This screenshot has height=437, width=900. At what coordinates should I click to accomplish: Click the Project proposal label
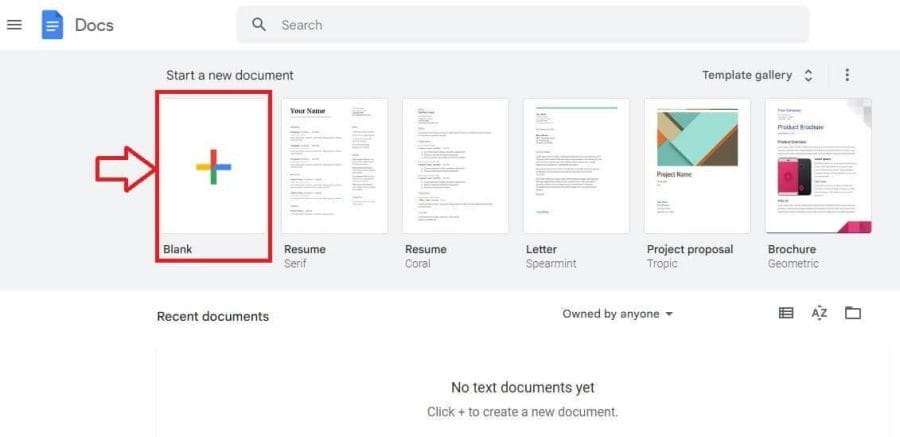[690, 249]
